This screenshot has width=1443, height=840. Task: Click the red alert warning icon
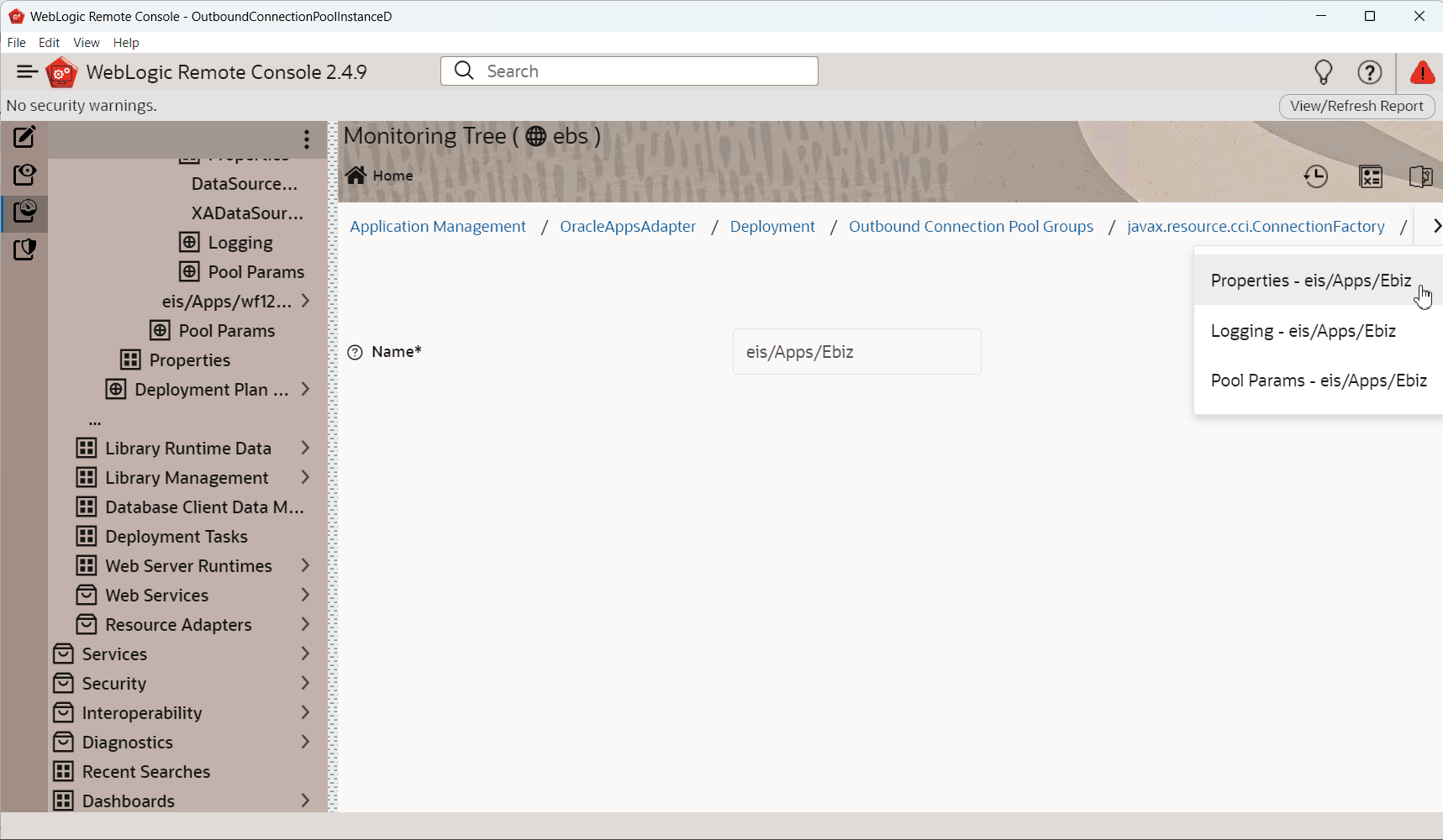tap(1422, 73)
